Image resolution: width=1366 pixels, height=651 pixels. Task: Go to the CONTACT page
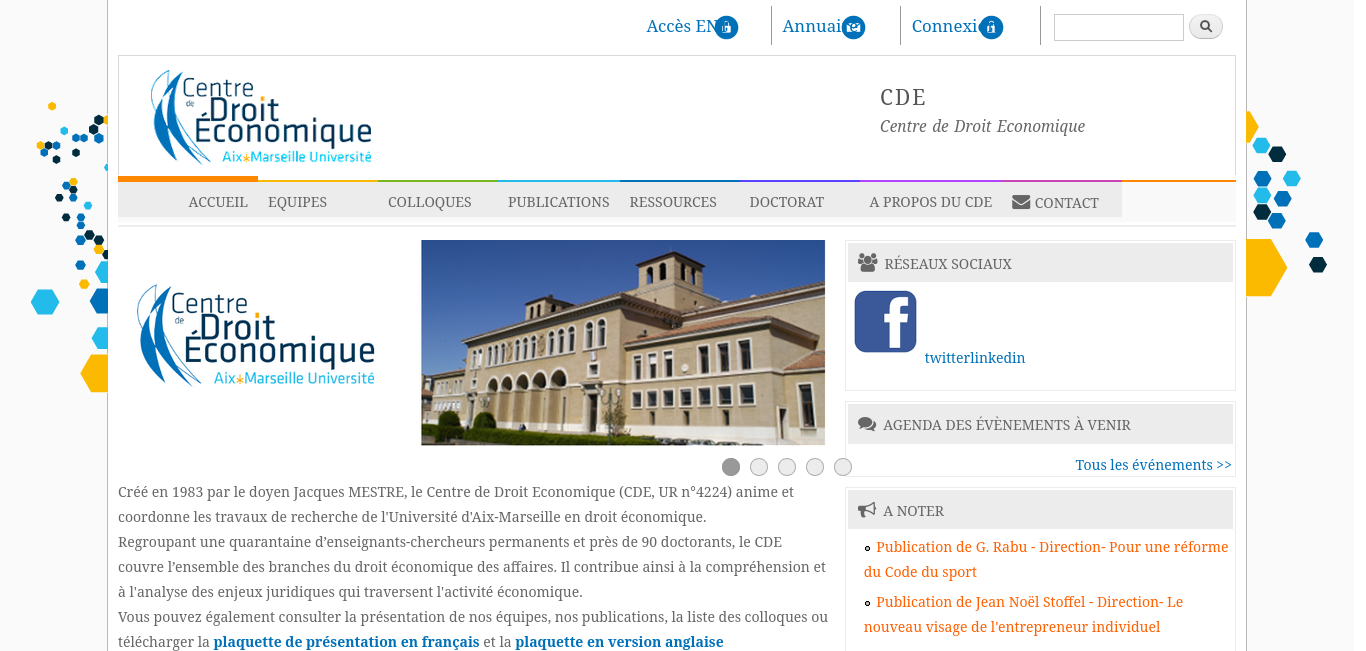1055,202
